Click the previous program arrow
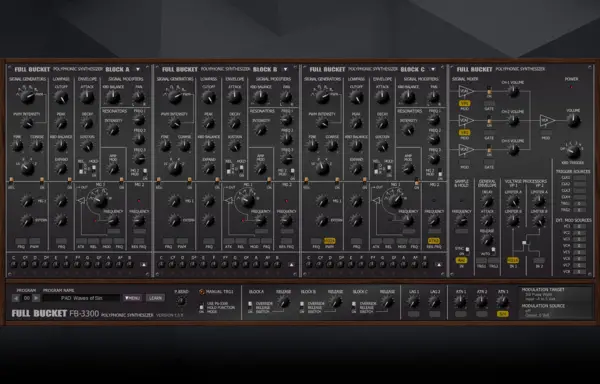The image size is (600, 384). click(16, 298)
